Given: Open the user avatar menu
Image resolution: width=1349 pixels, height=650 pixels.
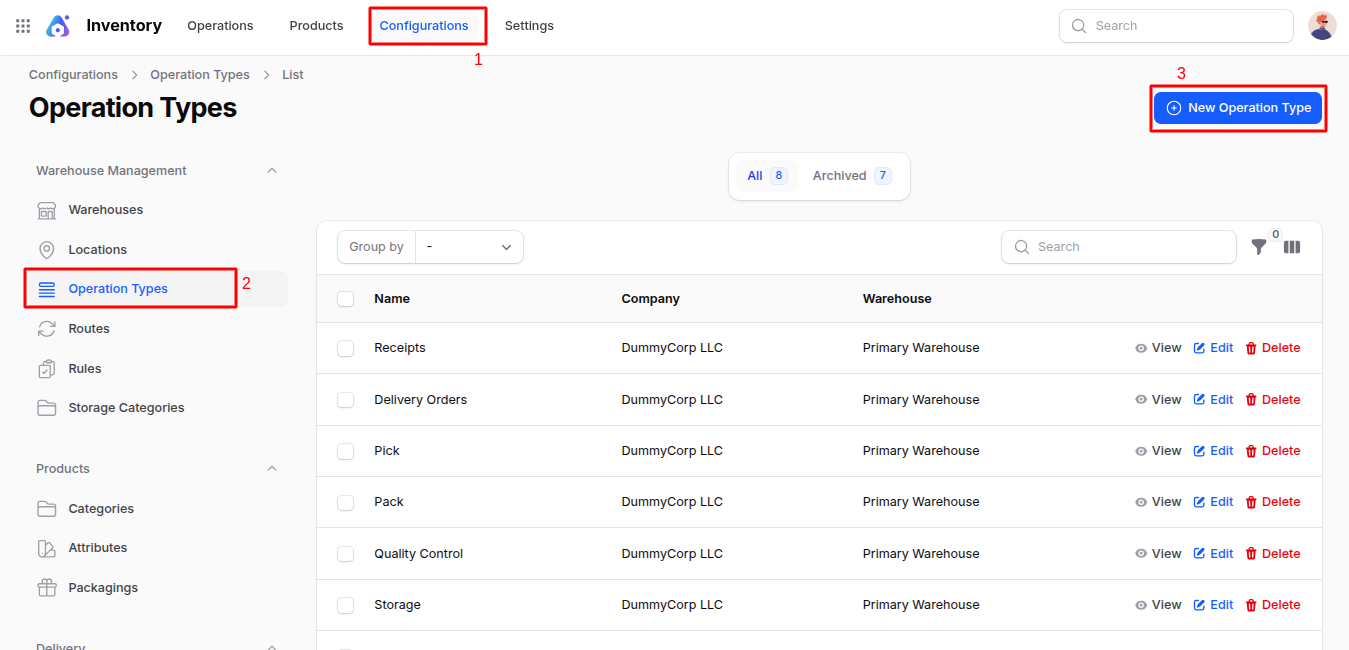Looking at the screenshot, I should (1322, 26).
